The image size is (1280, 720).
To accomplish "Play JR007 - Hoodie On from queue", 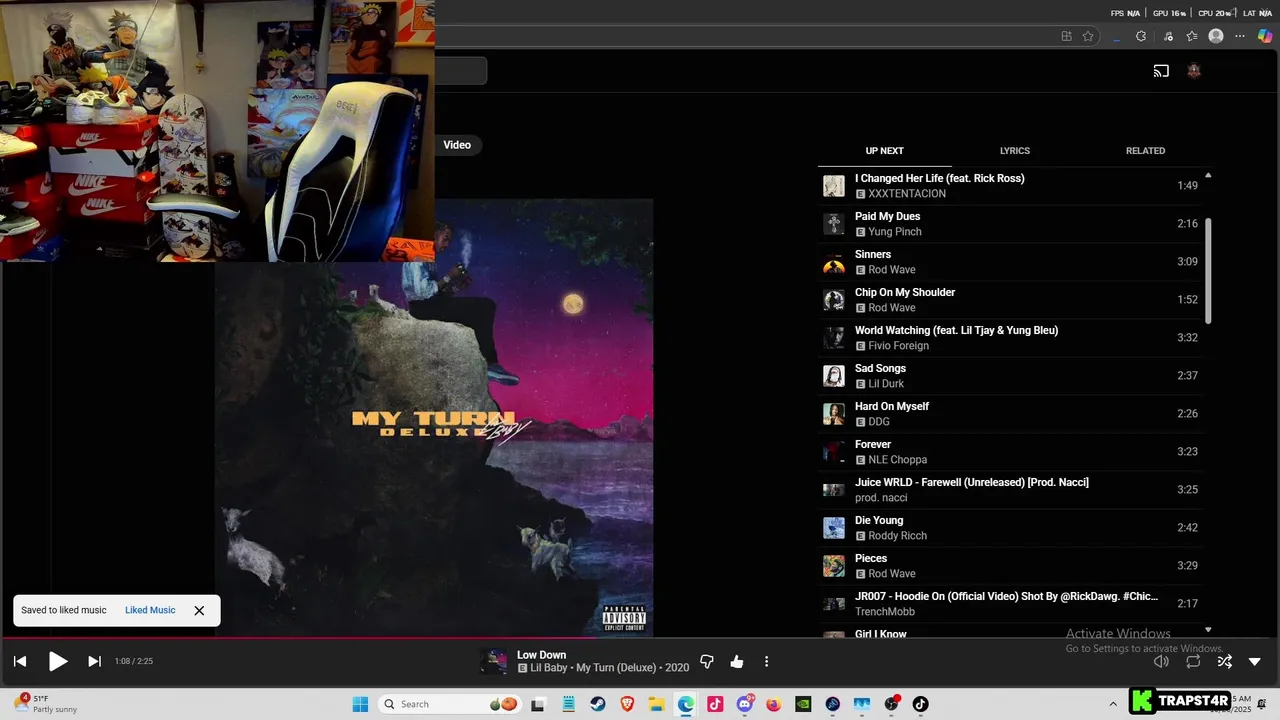I will [x=1010, y=604].
